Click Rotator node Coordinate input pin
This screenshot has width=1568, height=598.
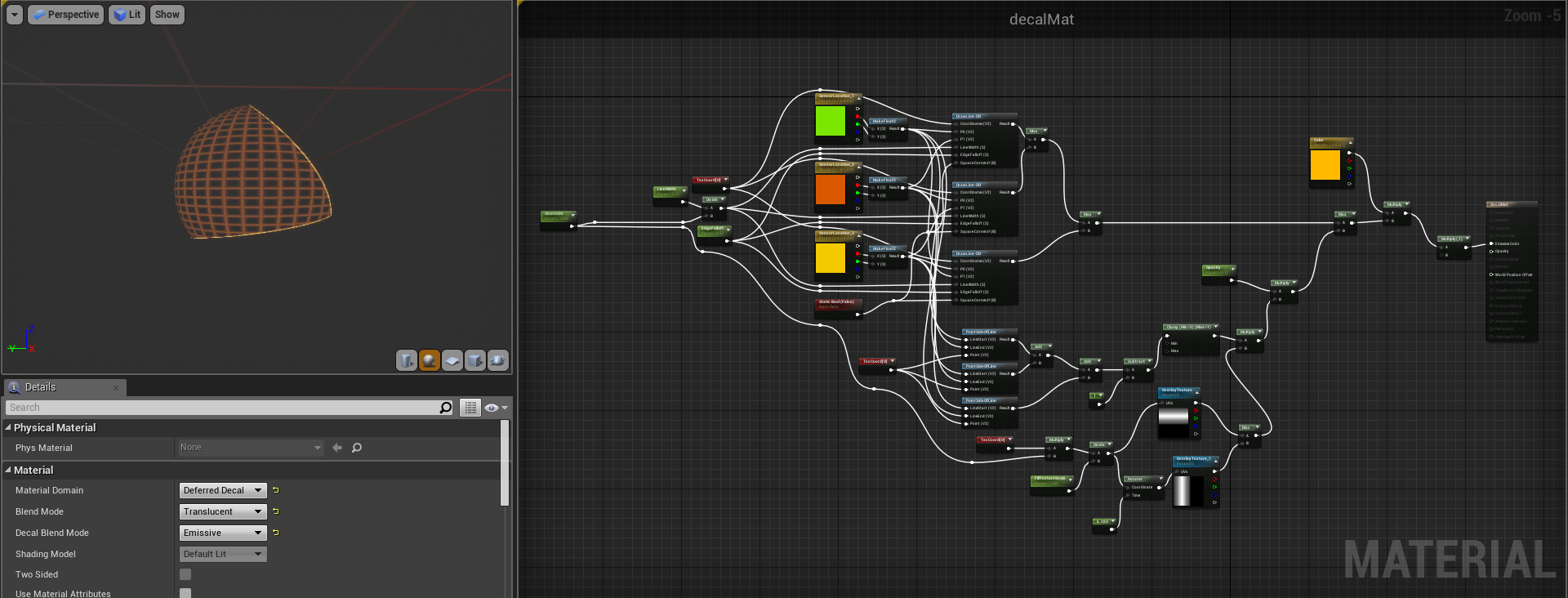(x=1127, y=487)
